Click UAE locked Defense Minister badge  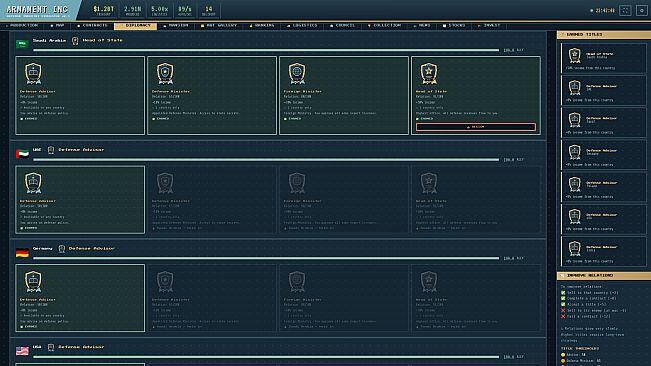pos(165,183)
